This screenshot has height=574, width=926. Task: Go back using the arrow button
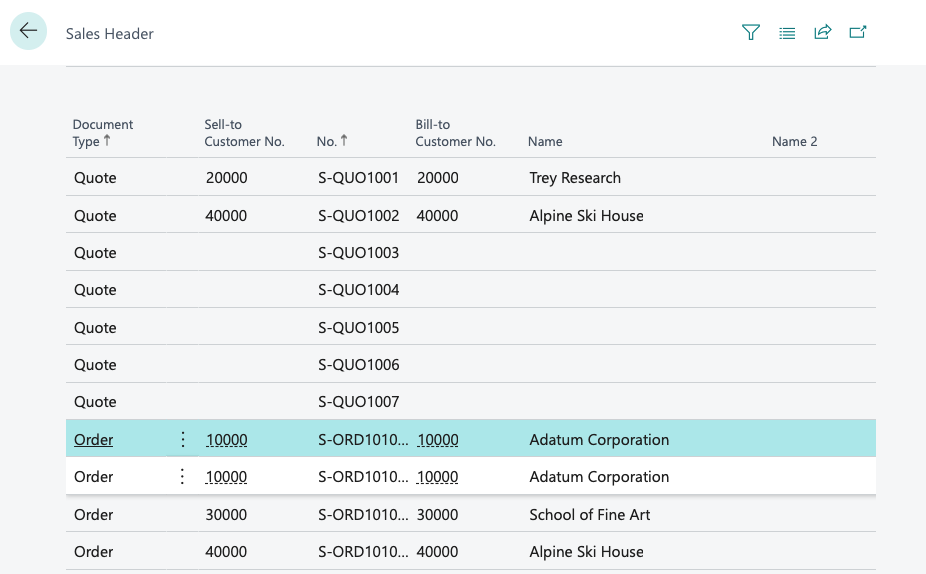[x=28, y=31]
